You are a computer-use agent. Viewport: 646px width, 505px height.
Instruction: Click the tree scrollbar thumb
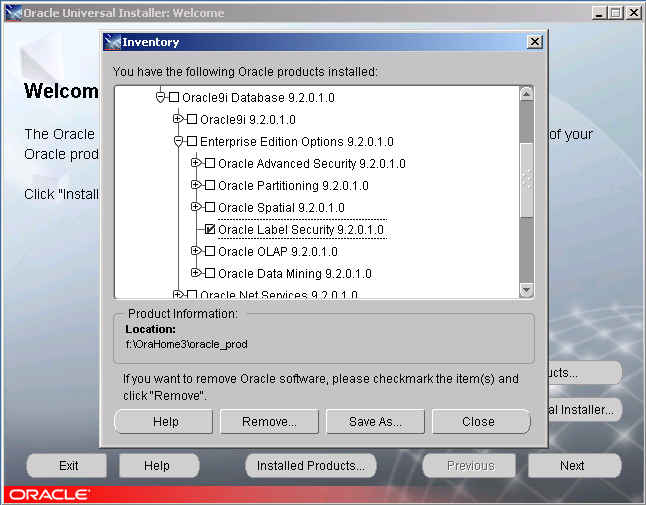tap(527, 180)
